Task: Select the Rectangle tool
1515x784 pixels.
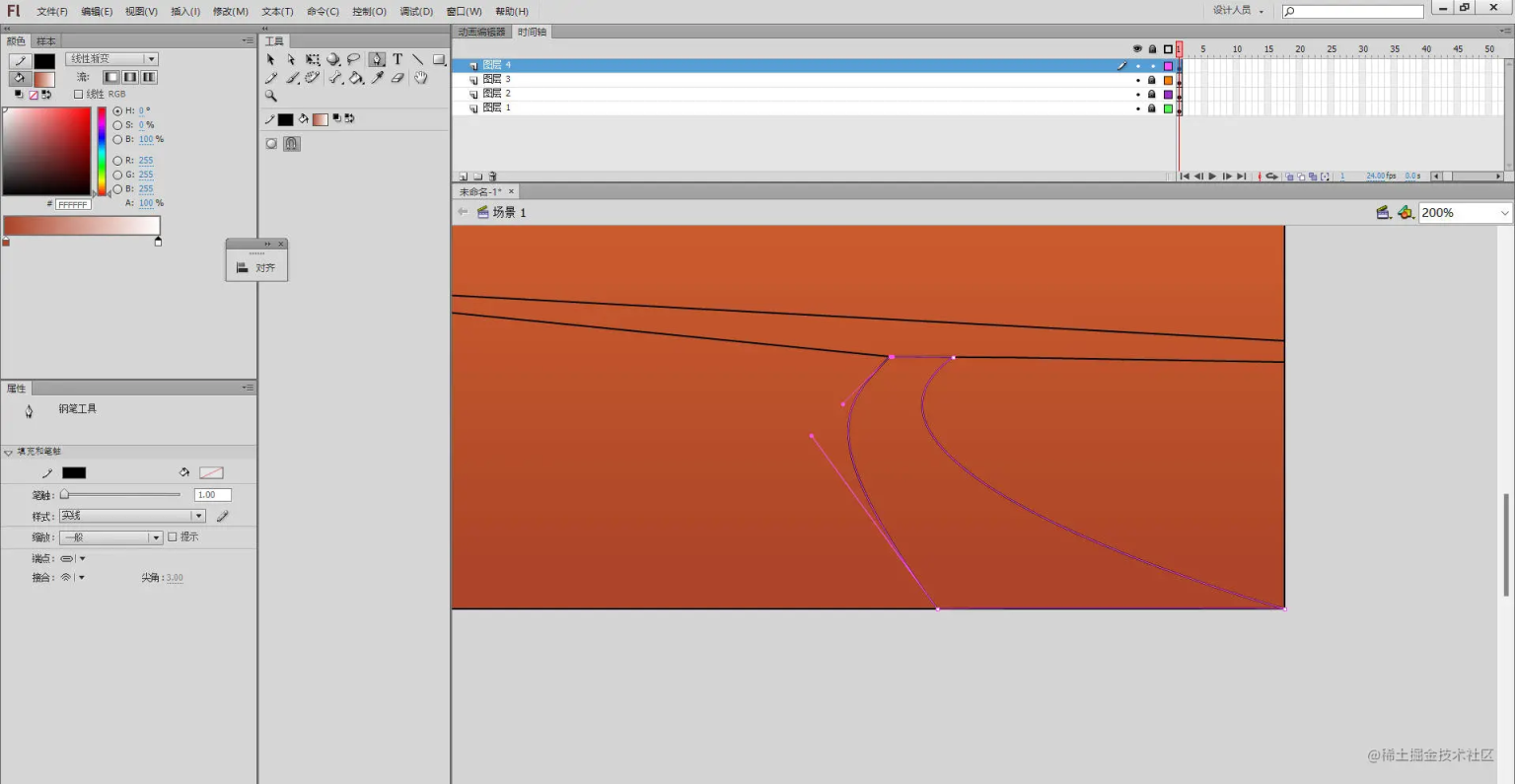Action: tap(439, 59)
